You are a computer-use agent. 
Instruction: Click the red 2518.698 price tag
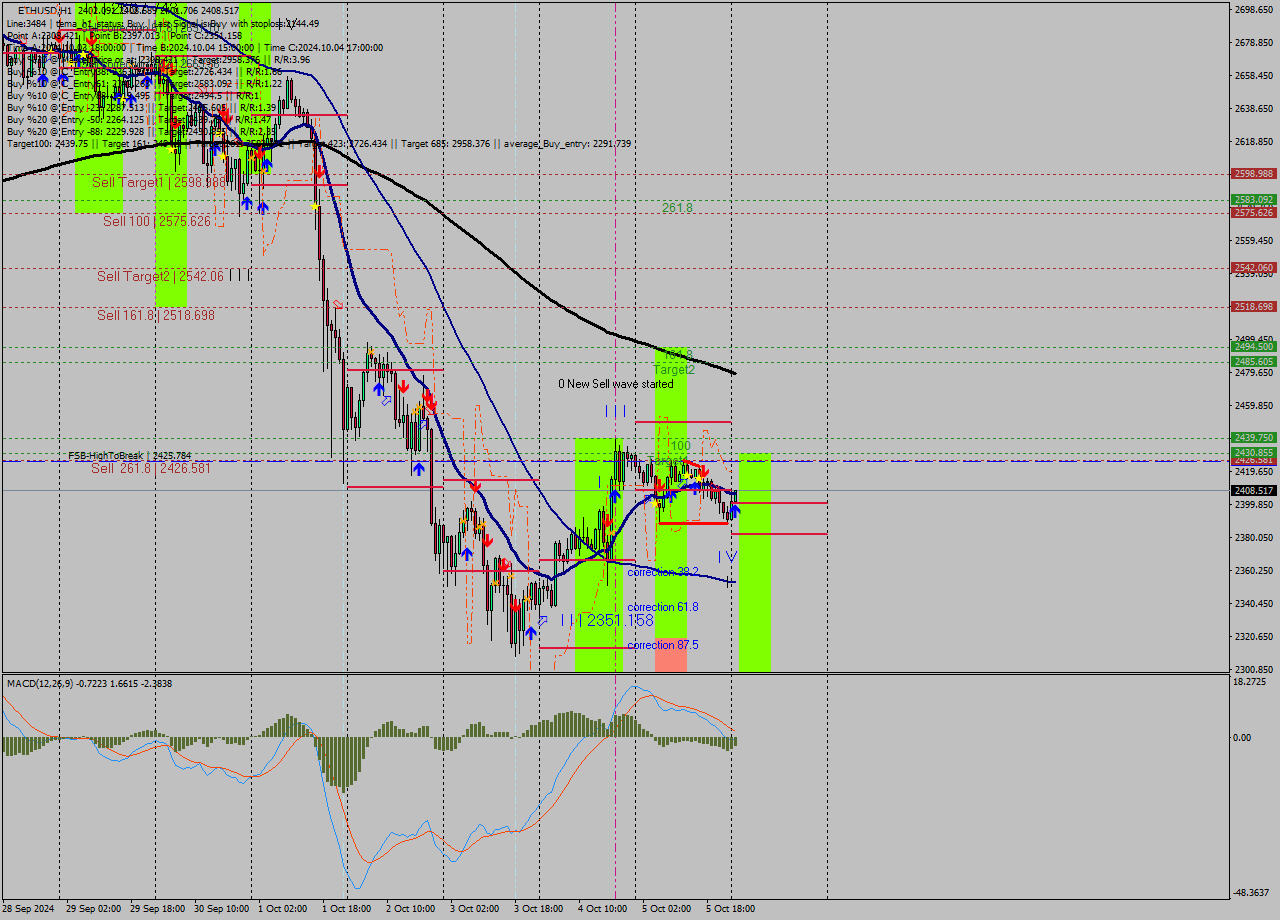click(x=1253, y=306)
